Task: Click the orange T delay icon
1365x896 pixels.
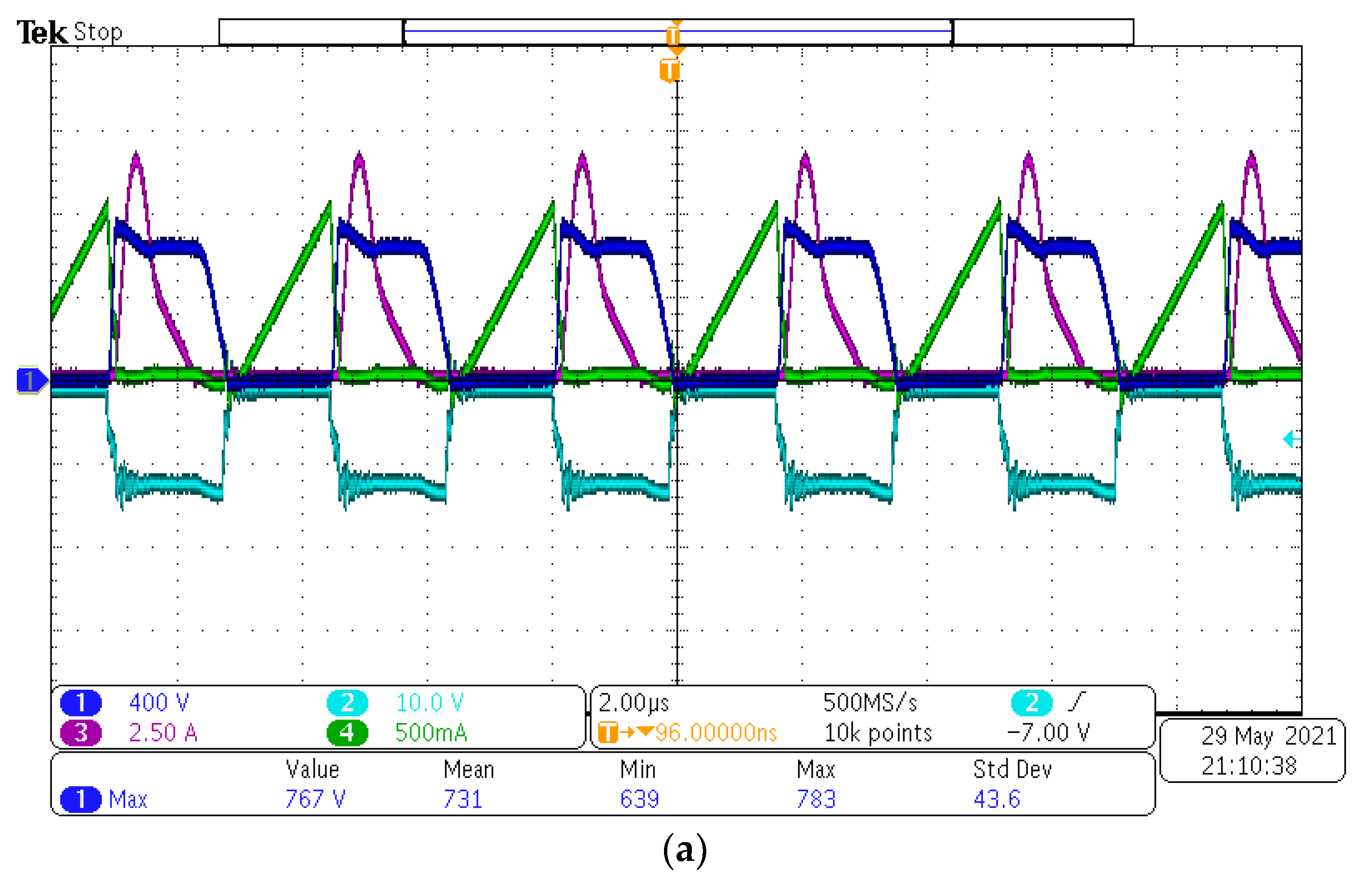Action: click(608, 732)
